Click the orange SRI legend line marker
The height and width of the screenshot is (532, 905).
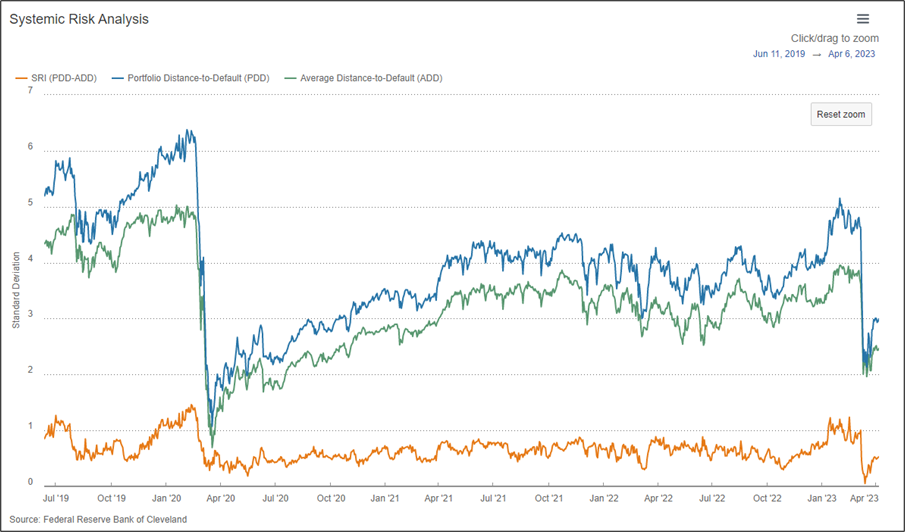tap(22, 77)
